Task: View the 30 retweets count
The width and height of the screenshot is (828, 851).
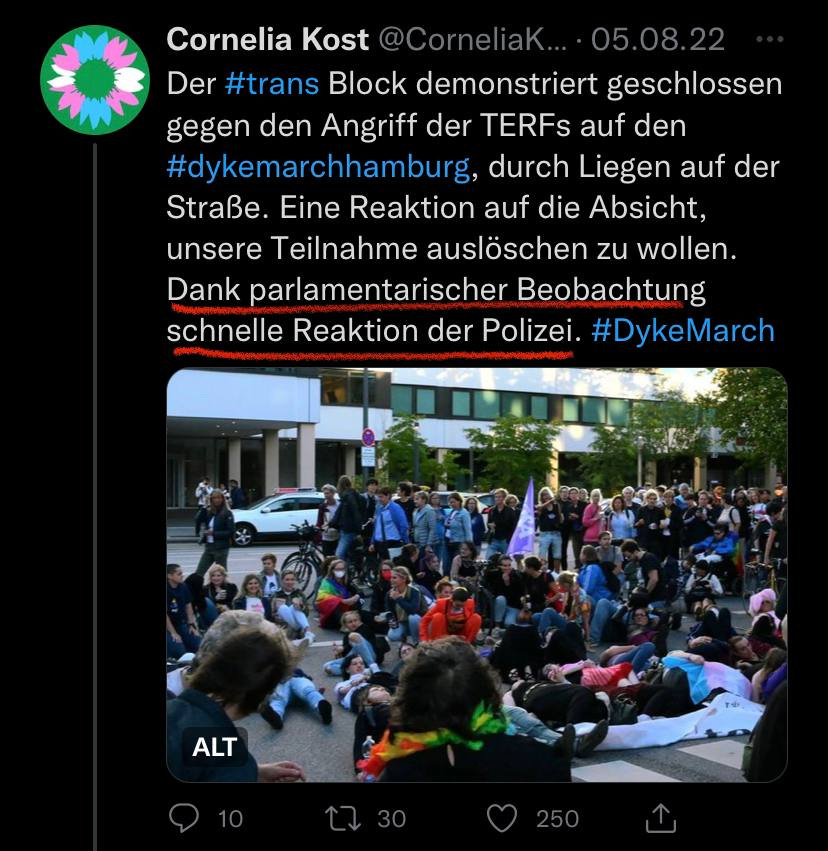Action: point(391,818)
